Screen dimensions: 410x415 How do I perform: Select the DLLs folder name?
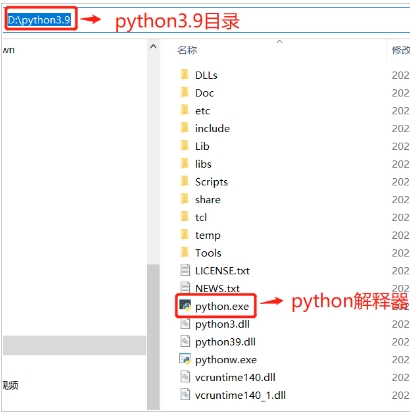(206, 75)
